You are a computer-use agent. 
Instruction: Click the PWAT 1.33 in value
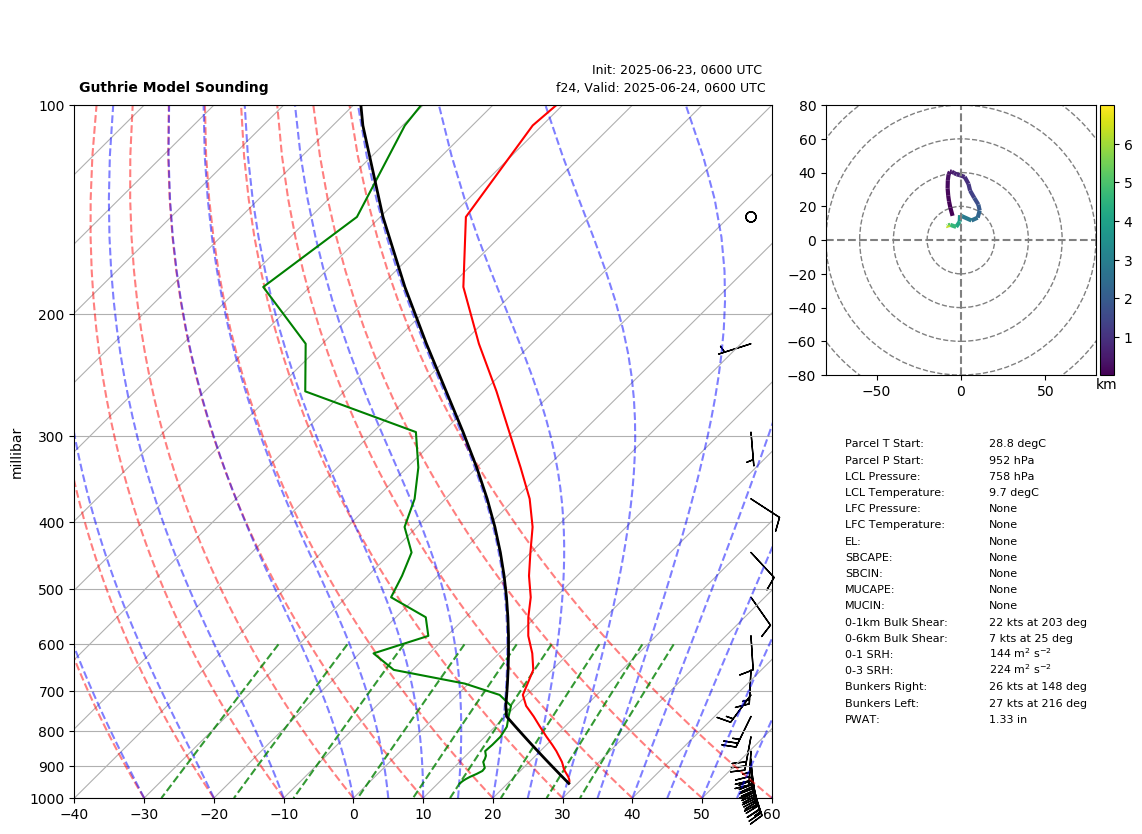point(1007,719)
